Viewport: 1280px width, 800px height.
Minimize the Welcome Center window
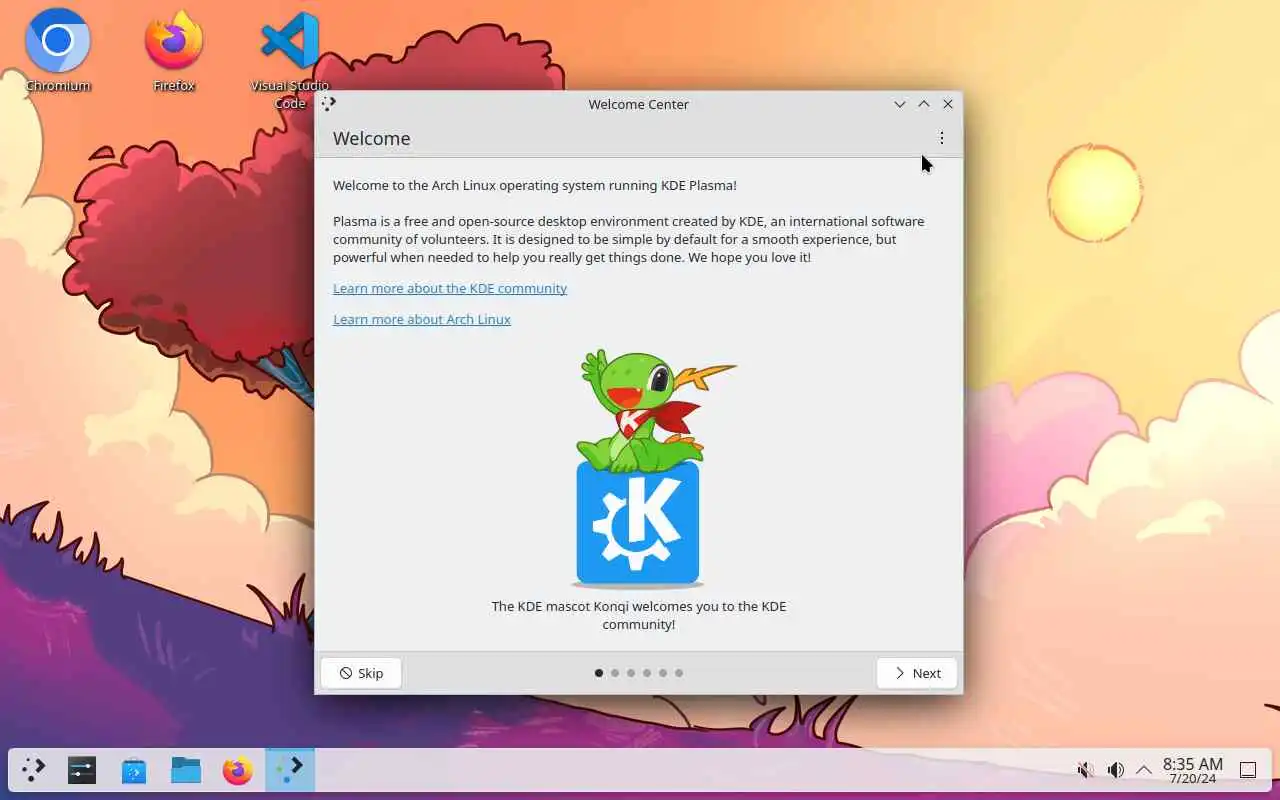pos(900,104)
